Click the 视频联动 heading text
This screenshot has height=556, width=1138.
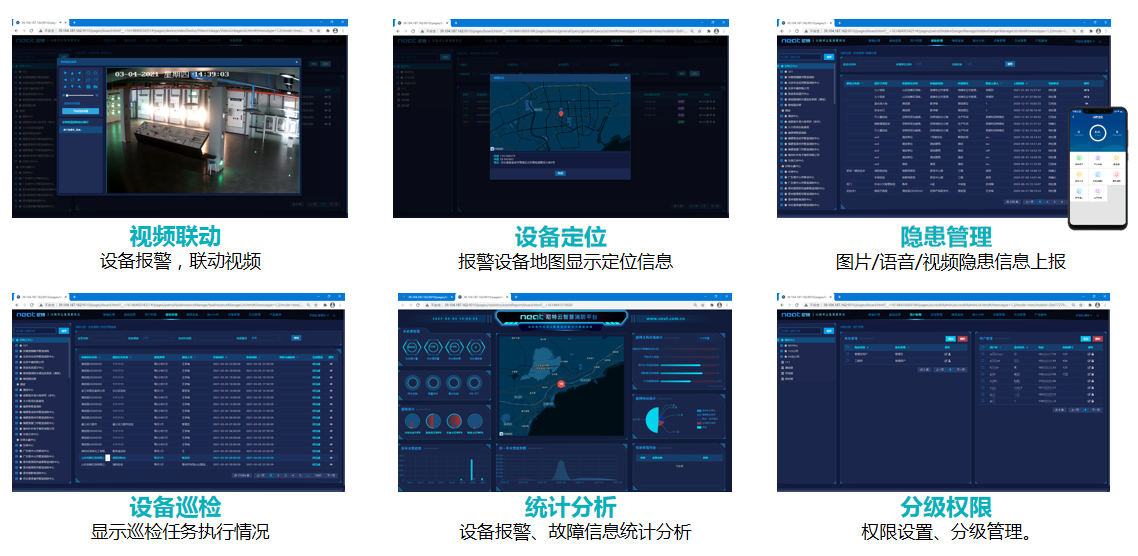[x=175, y=237]
